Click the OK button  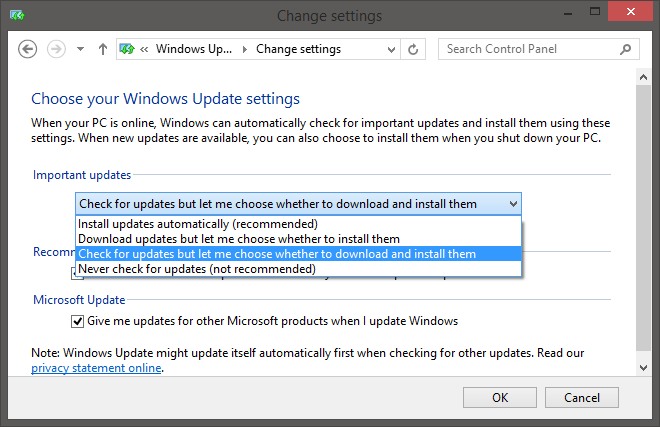point(500,398)
